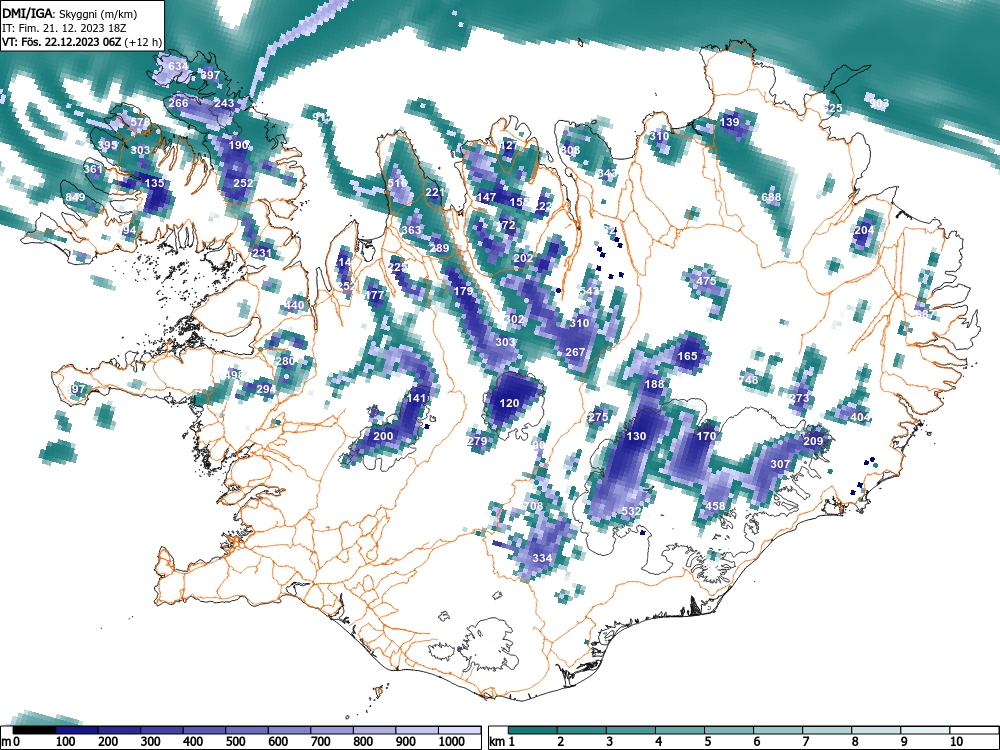Click the visibility value '475'
The height and width of the screenshot is (750, 1000).
706,281
